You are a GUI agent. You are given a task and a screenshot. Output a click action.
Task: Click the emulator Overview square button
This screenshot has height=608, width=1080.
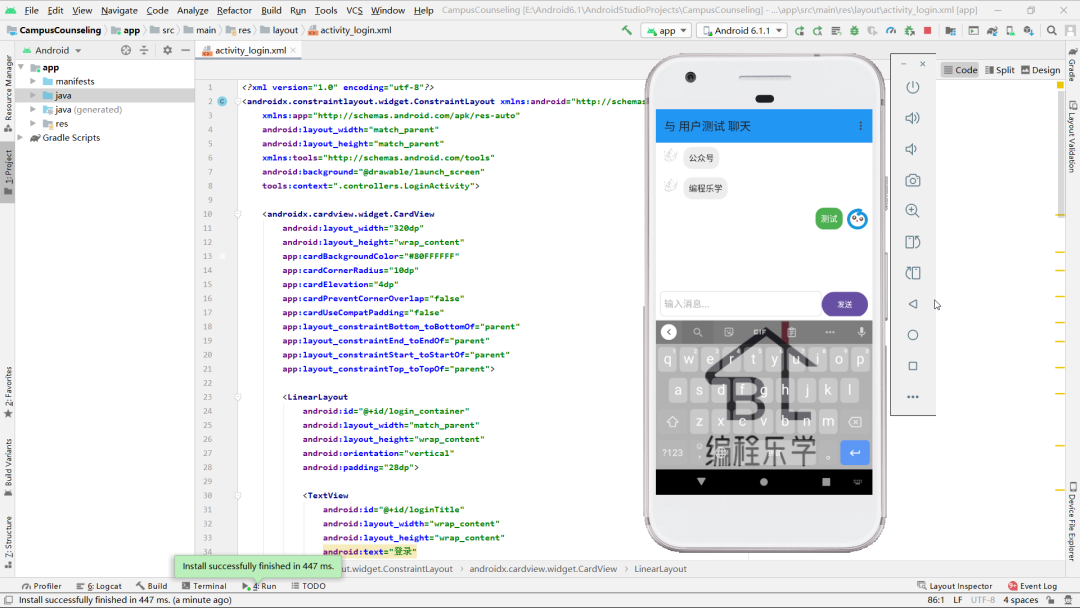tap(913, 366)
